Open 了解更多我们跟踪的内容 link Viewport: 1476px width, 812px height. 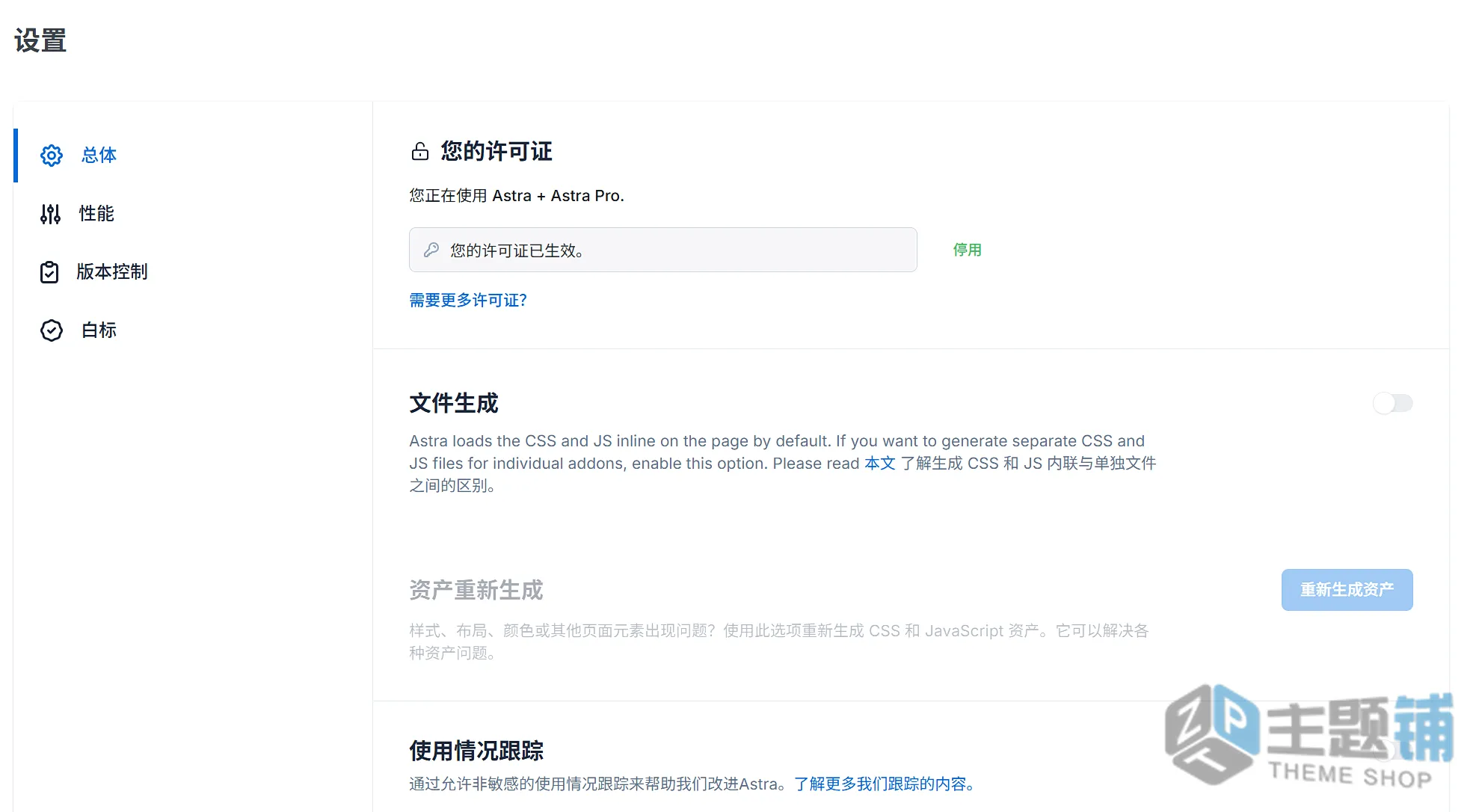click(885, 784)
